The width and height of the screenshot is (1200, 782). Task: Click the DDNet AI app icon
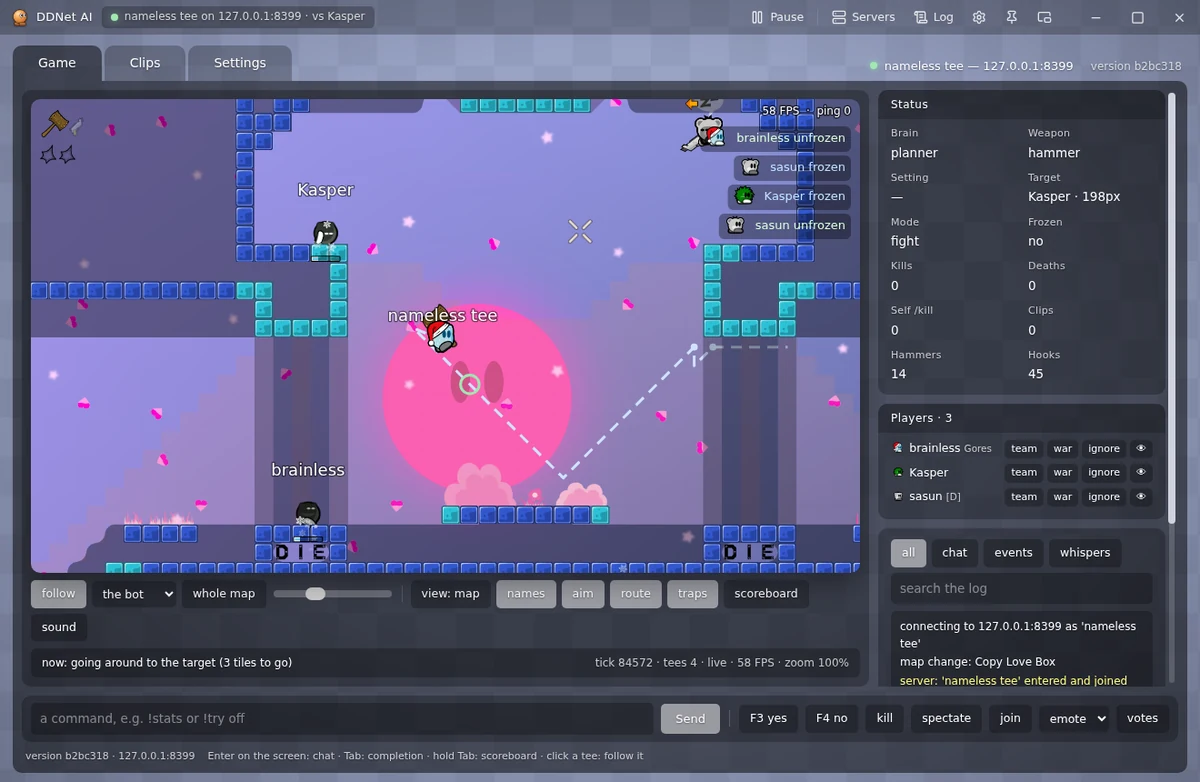coord(20,17)
